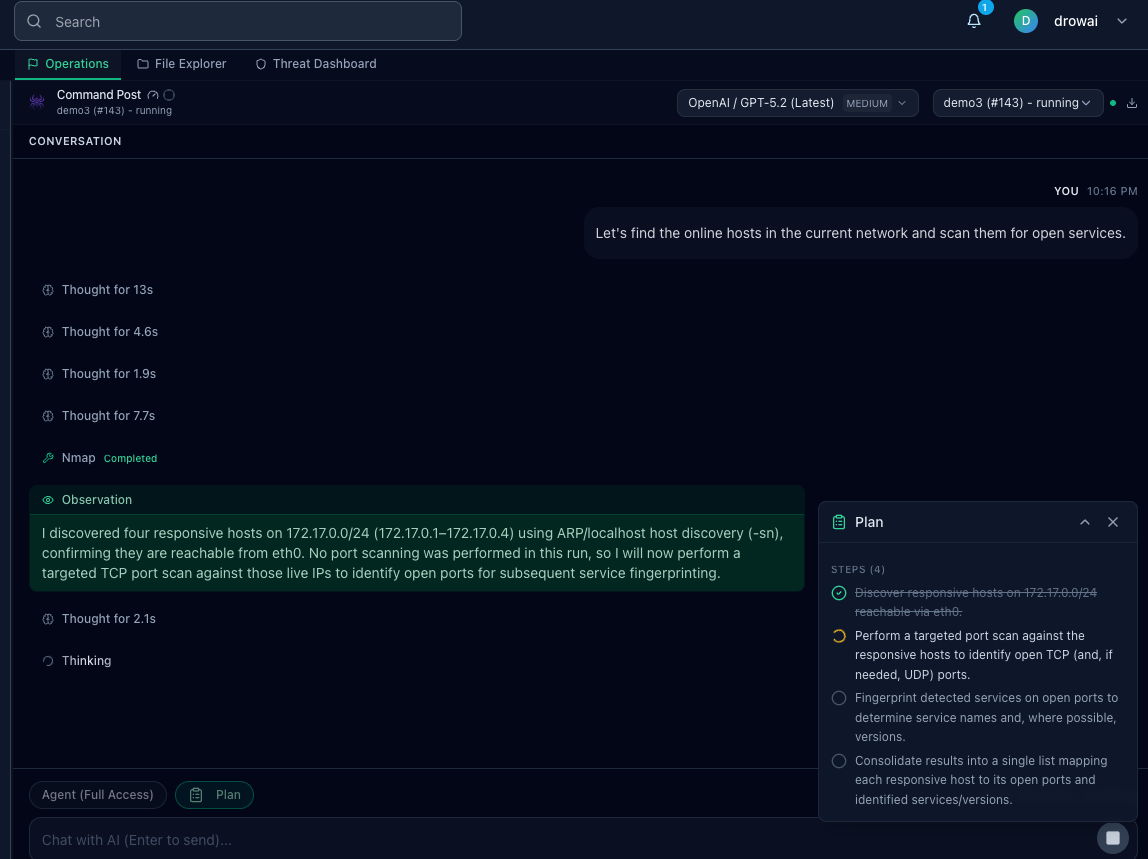The height and width of the screenshot is (859, 1148).
Task: Click the CONVERSATION section header
Action: 75,141
